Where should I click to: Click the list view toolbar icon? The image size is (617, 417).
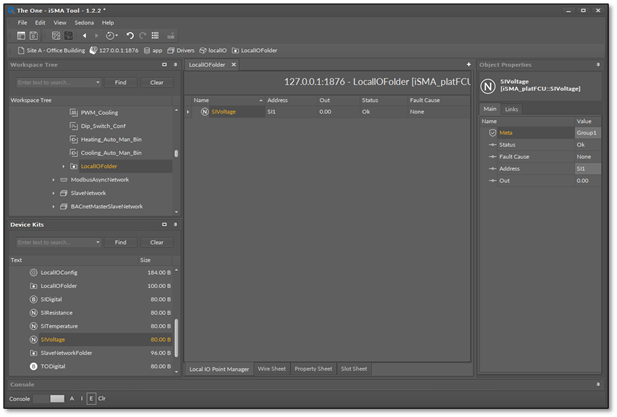point(155,36)
